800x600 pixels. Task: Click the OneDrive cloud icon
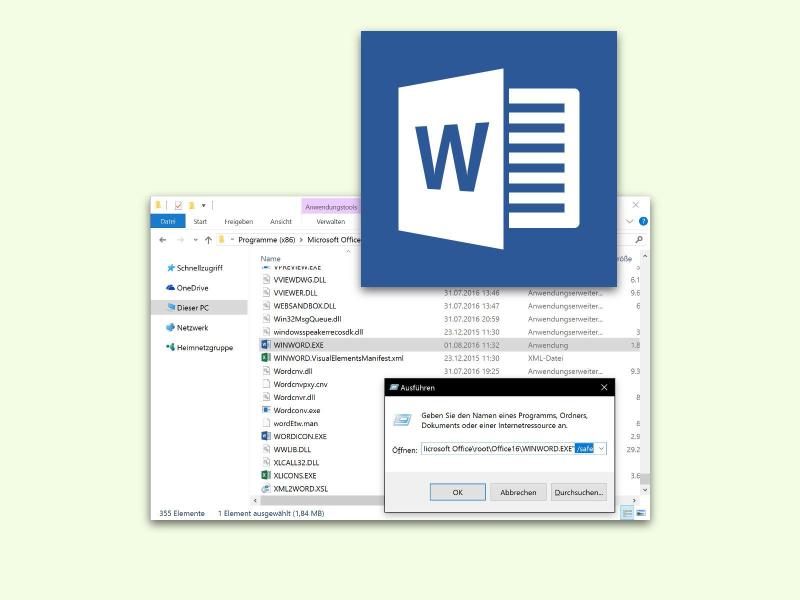tap(170, 288)
